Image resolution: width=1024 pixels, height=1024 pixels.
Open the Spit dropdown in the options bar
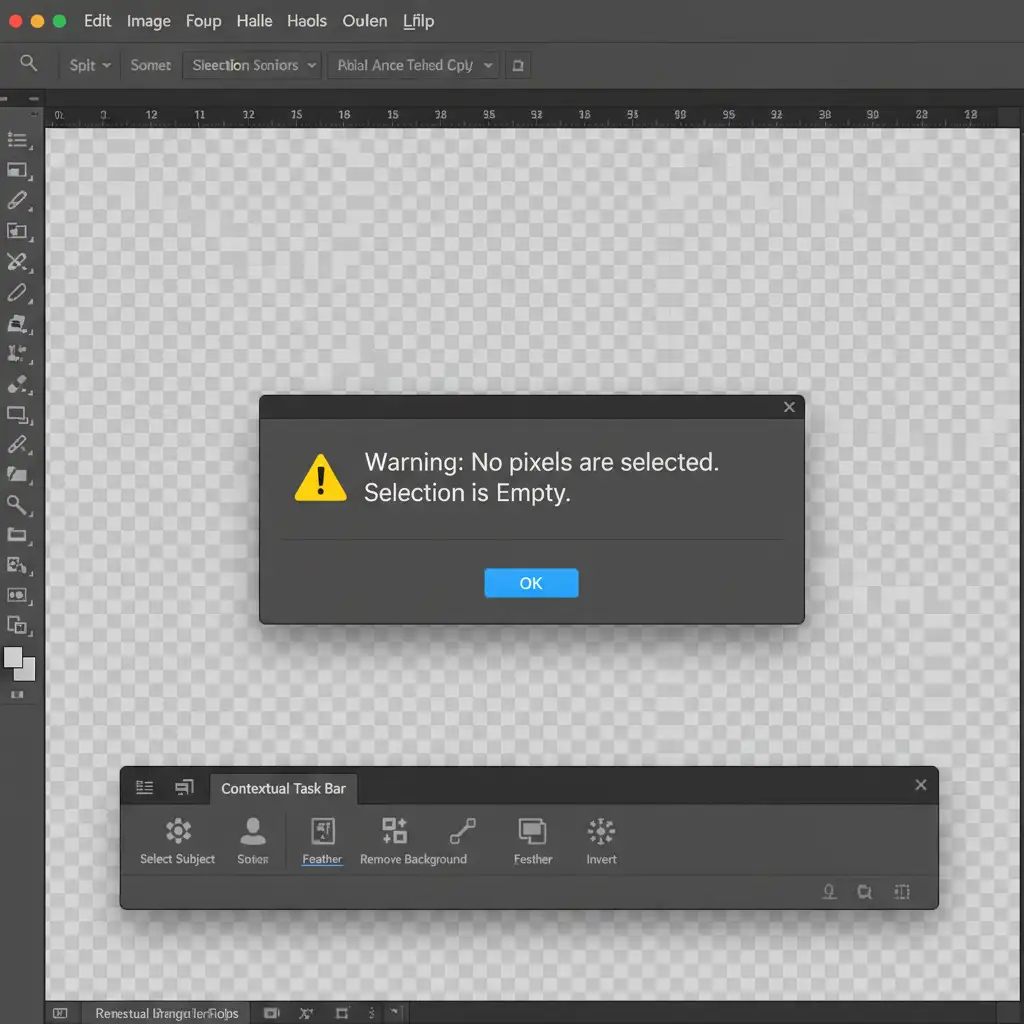click(x=90, y=65)
